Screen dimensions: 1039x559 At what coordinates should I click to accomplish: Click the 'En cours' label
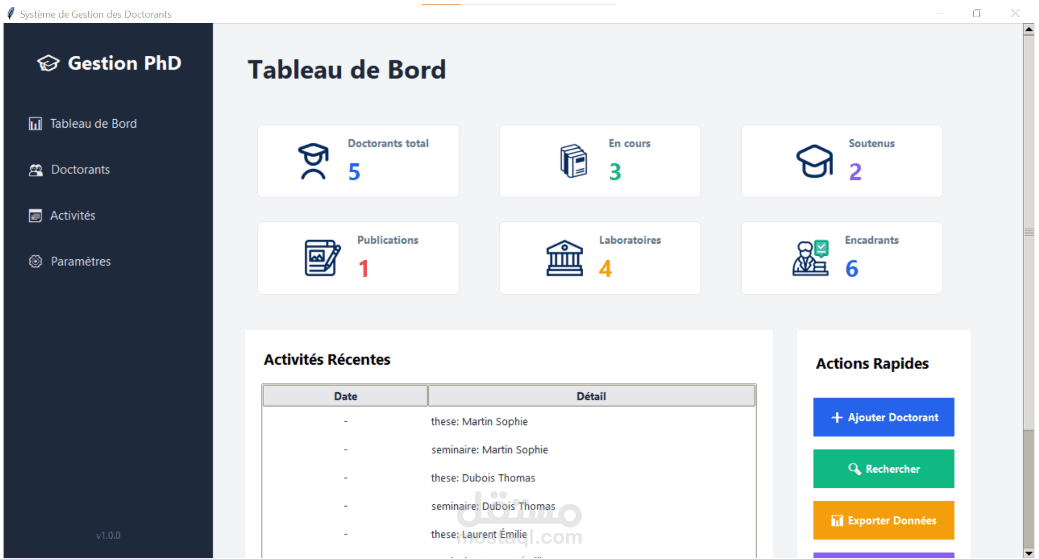click(629, 143)
